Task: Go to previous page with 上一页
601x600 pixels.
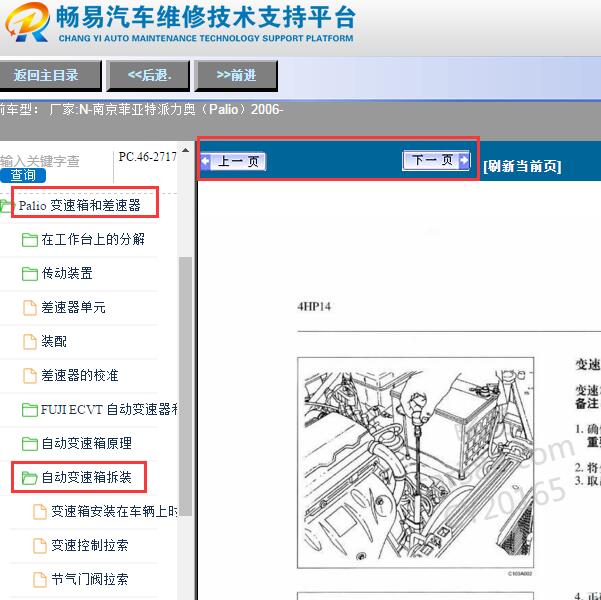Action: pos(233,161)
